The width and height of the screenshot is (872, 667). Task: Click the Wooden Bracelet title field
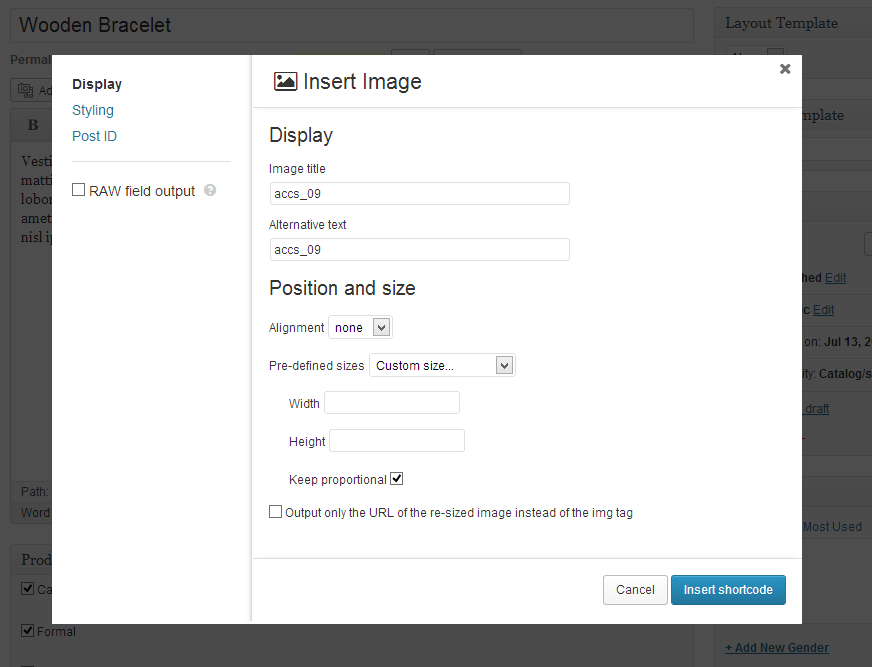click(x=352, y=25)
